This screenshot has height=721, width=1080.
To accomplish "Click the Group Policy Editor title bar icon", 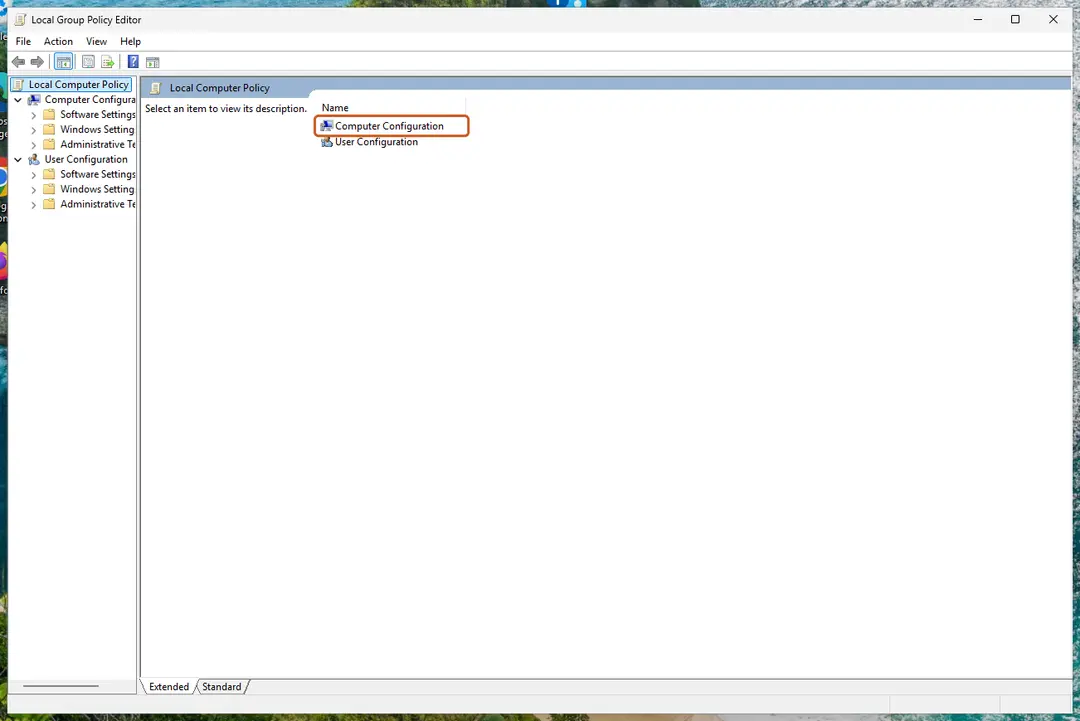I will click(x=20, y=19).
